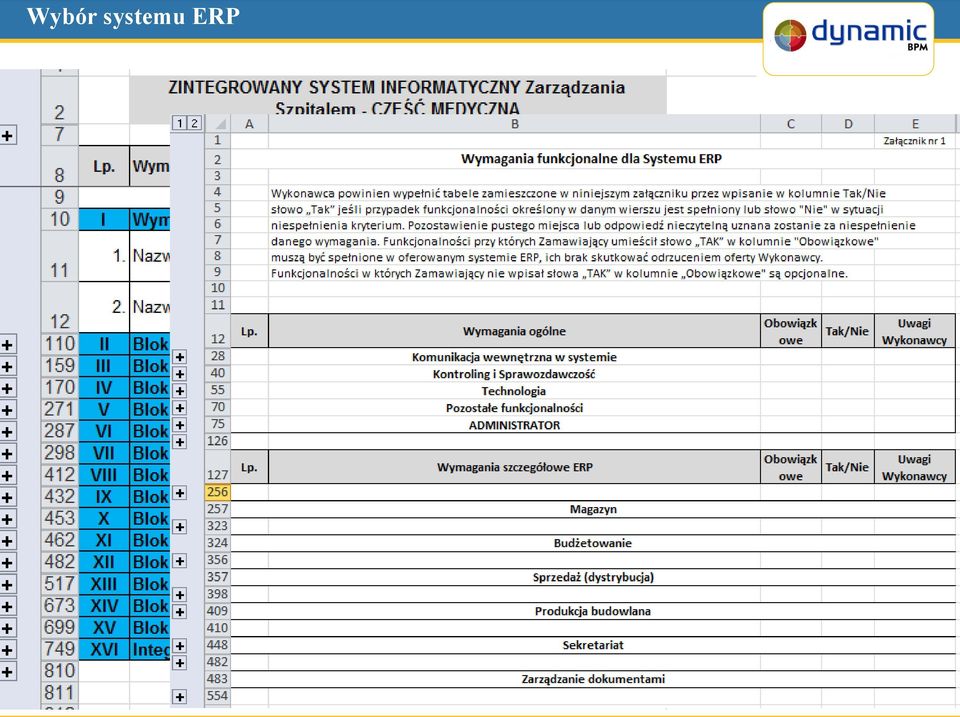Expand group at row 356 in ERP sheet
The width and height of the screenshot is (960, 717).
click(x=180, y=561)
